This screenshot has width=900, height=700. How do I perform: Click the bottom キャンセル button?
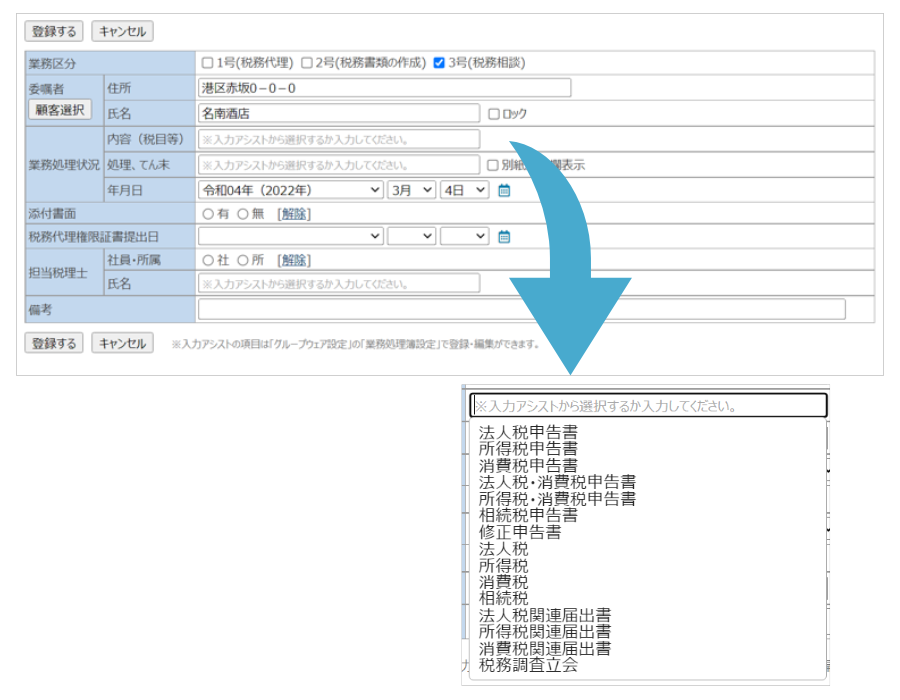(122, 343)
